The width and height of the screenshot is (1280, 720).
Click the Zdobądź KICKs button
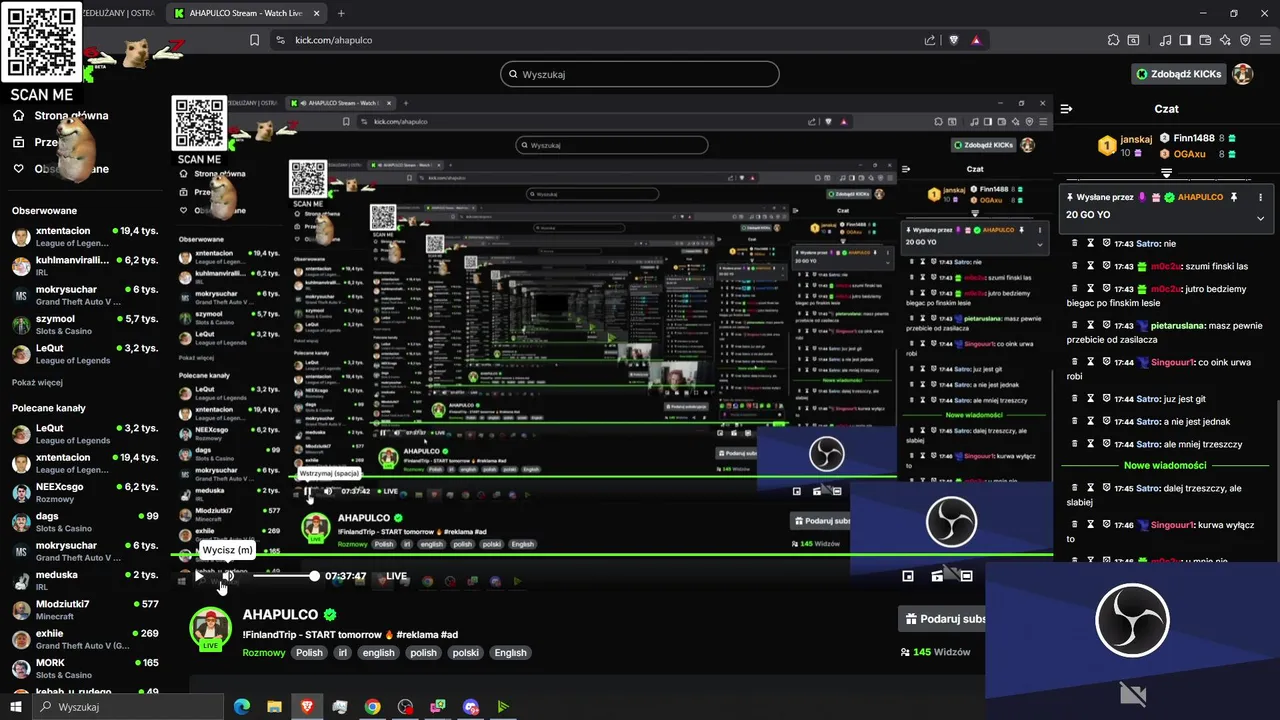pyautogui.click(x=1178, y=74)
